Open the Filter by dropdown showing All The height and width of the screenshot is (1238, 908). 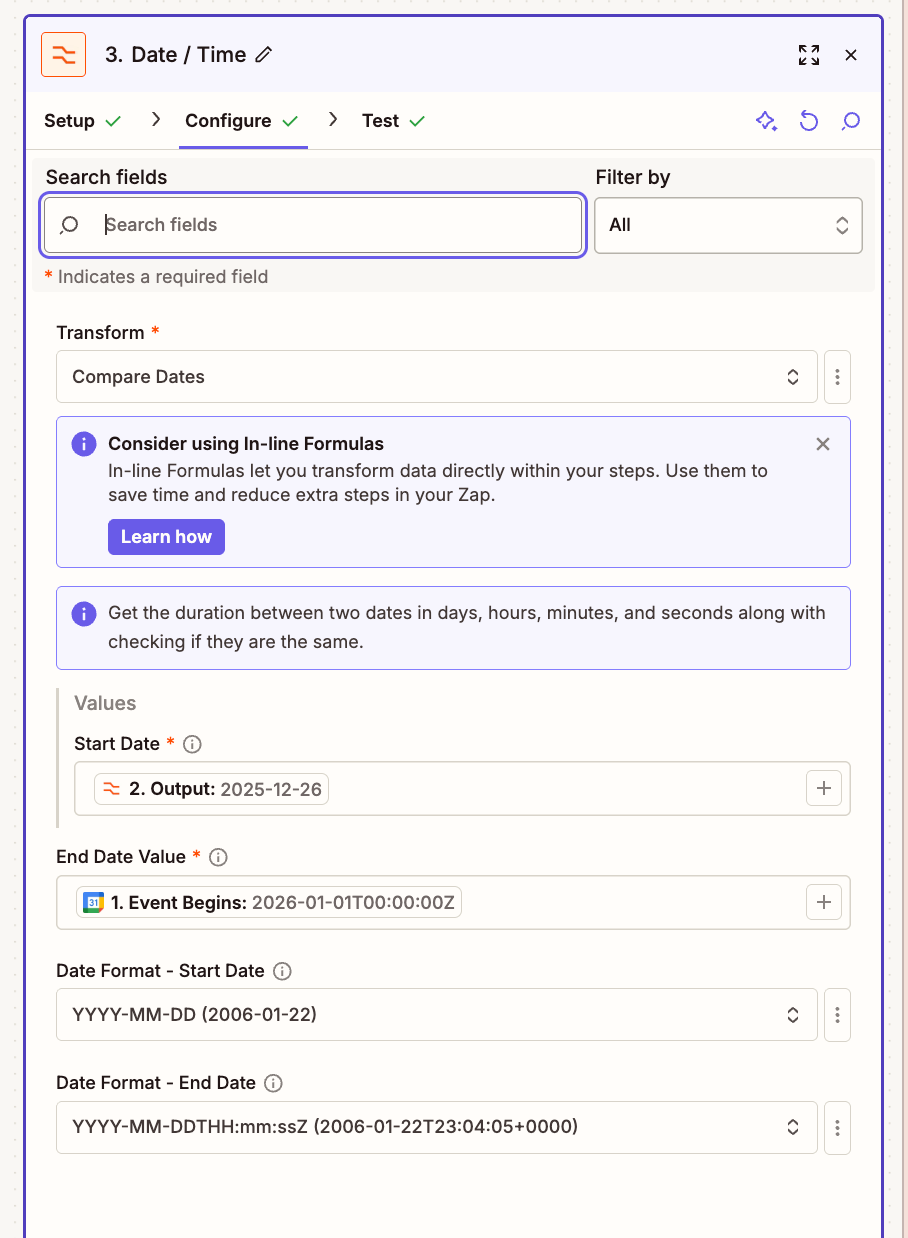[x=728, y=225]
